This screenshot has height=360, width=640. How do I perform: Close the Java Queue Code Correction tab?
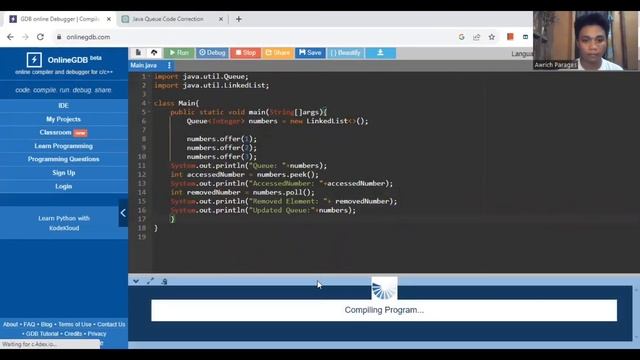coord(221,19)
